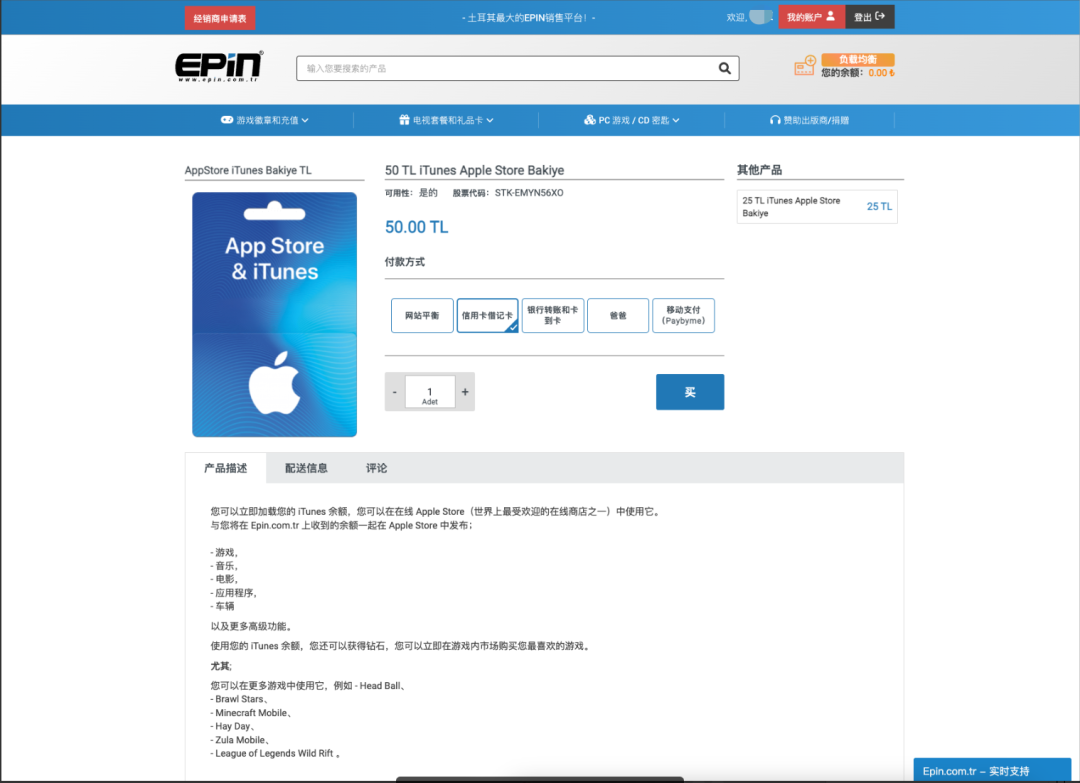Click the 50.00 TL price text
Viewport: 1080px width, 783px height.
(x=417, y=227)
